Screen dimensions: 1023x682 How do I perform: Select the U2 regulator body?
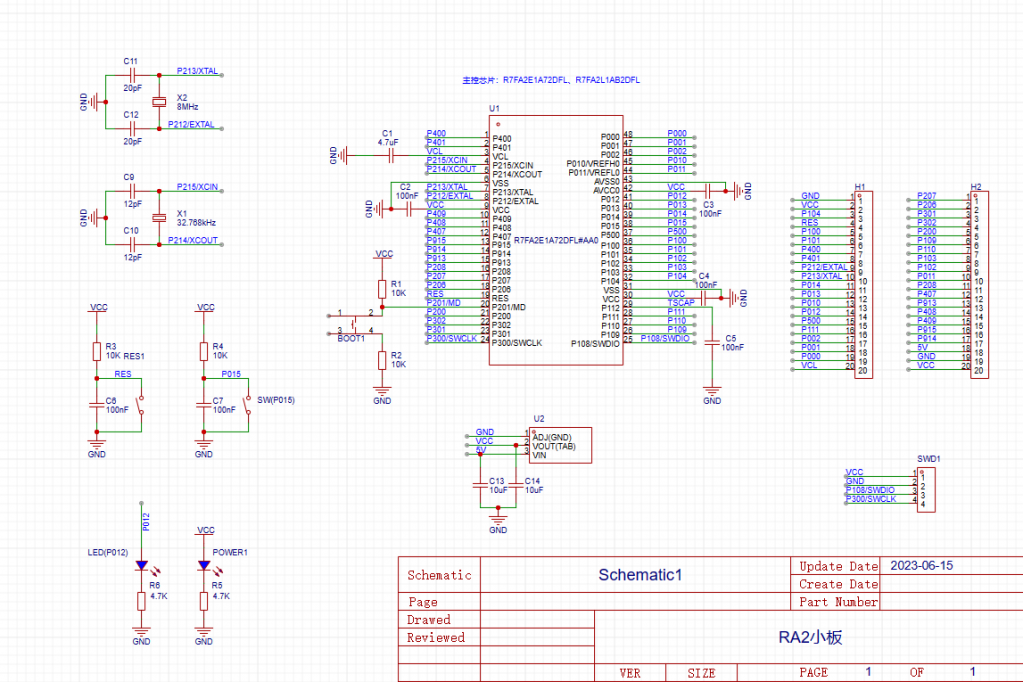[560, 446]
